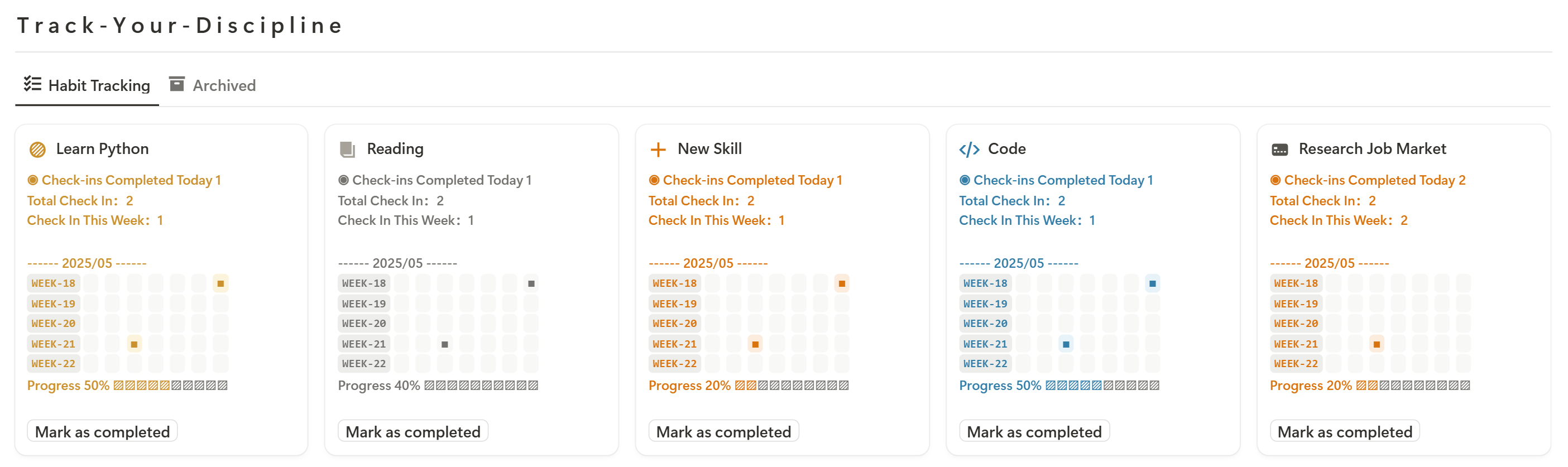The width and height of the screenshot is (1568, 467).
Task: Open the Reading habit title
Action: point(395,149)
